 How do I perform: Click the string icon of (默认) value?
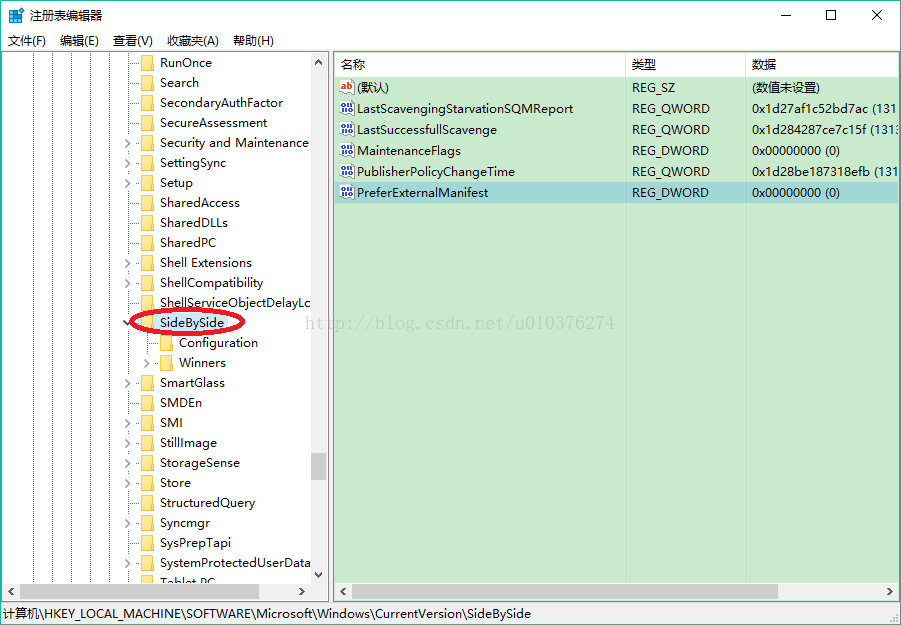point(346,87)
